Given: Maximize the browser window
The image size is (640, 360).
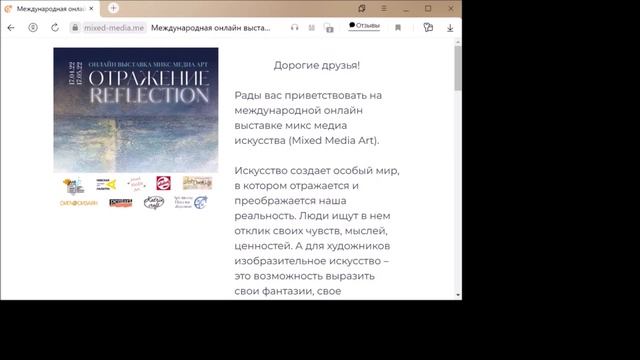Looking at the screenshot, I should [428, 8].
